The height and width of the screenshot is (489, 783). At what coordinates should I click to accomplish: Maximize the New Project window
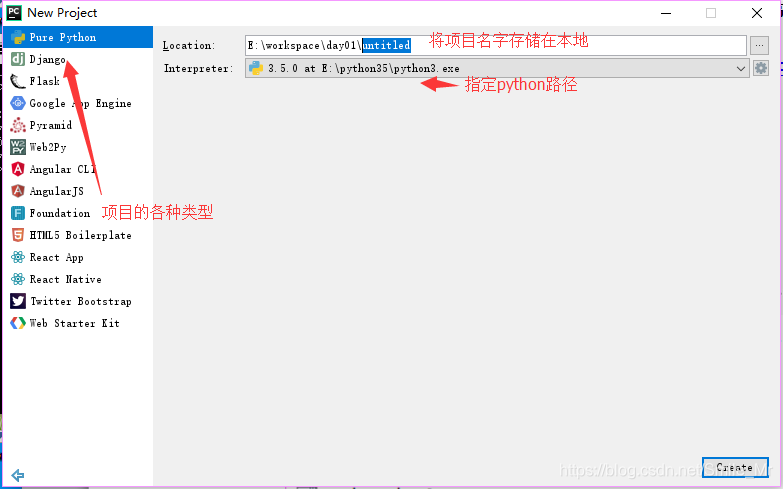coord(711,13)
